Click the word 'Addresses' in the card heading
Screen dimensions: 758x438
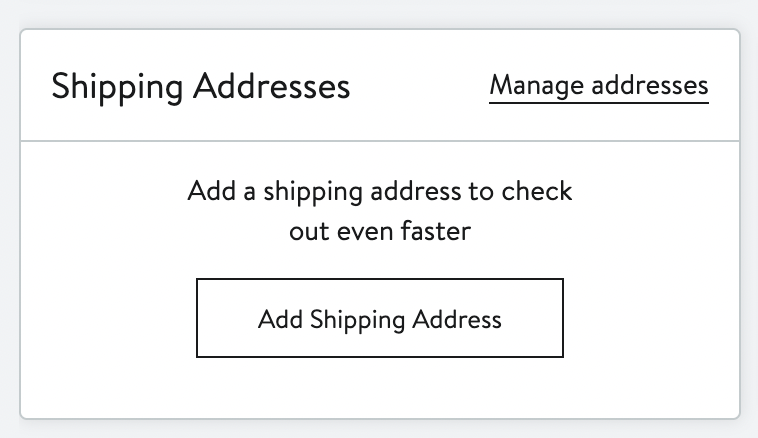[x=272, y=86]
